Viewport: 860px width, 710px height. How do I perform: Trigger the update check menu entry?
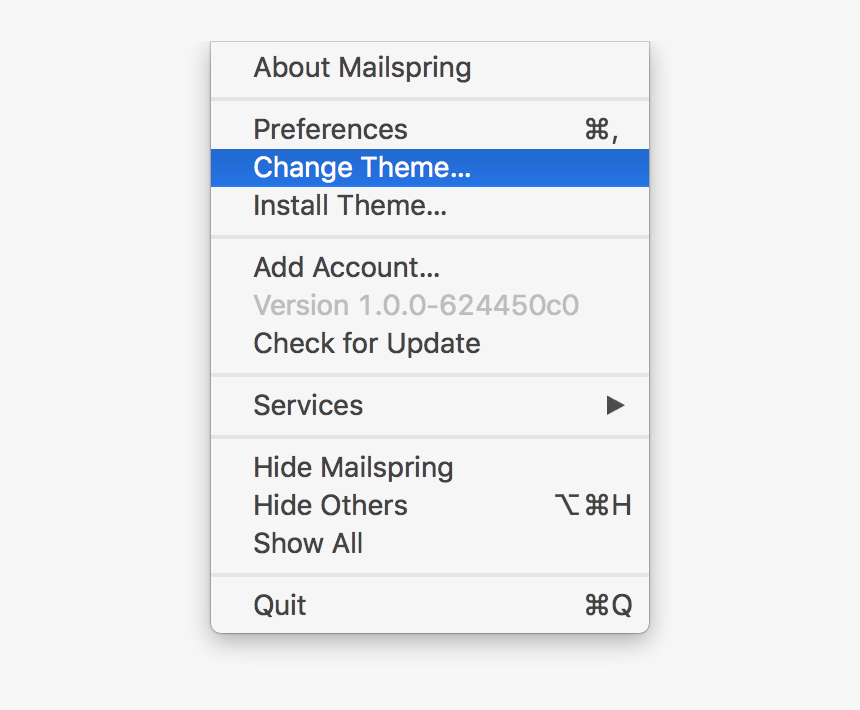point(366,344)
